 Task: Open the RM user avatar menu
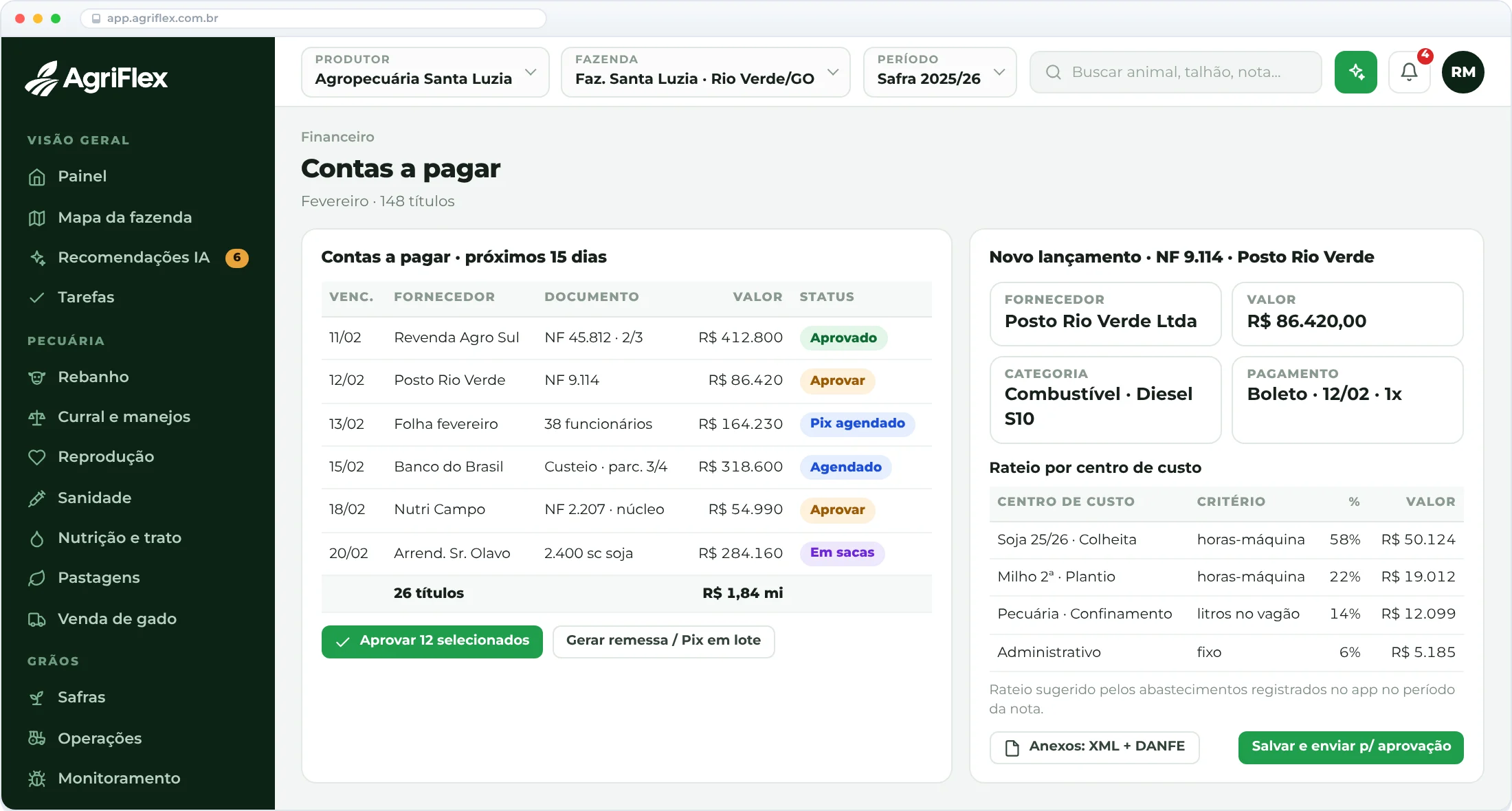tap(1463, 72)
